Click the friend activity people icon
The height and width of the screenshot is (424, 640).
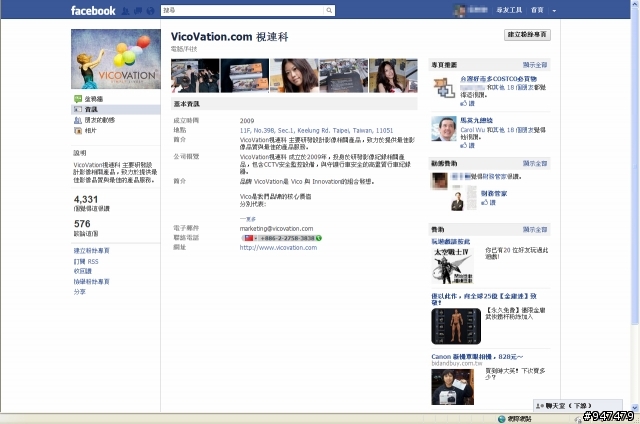click(78, 120)
